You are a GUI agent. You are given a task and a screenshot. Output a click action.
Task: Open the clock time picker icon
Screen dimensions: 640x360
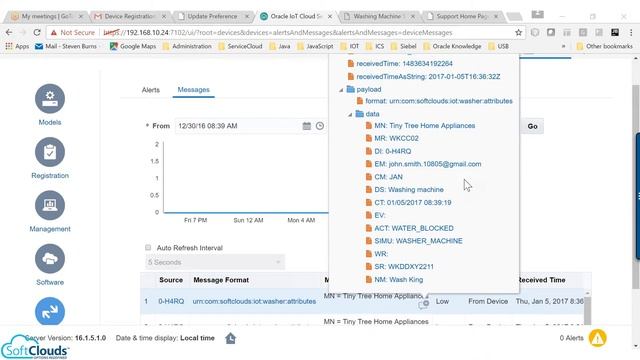click(x=320, y=126)
